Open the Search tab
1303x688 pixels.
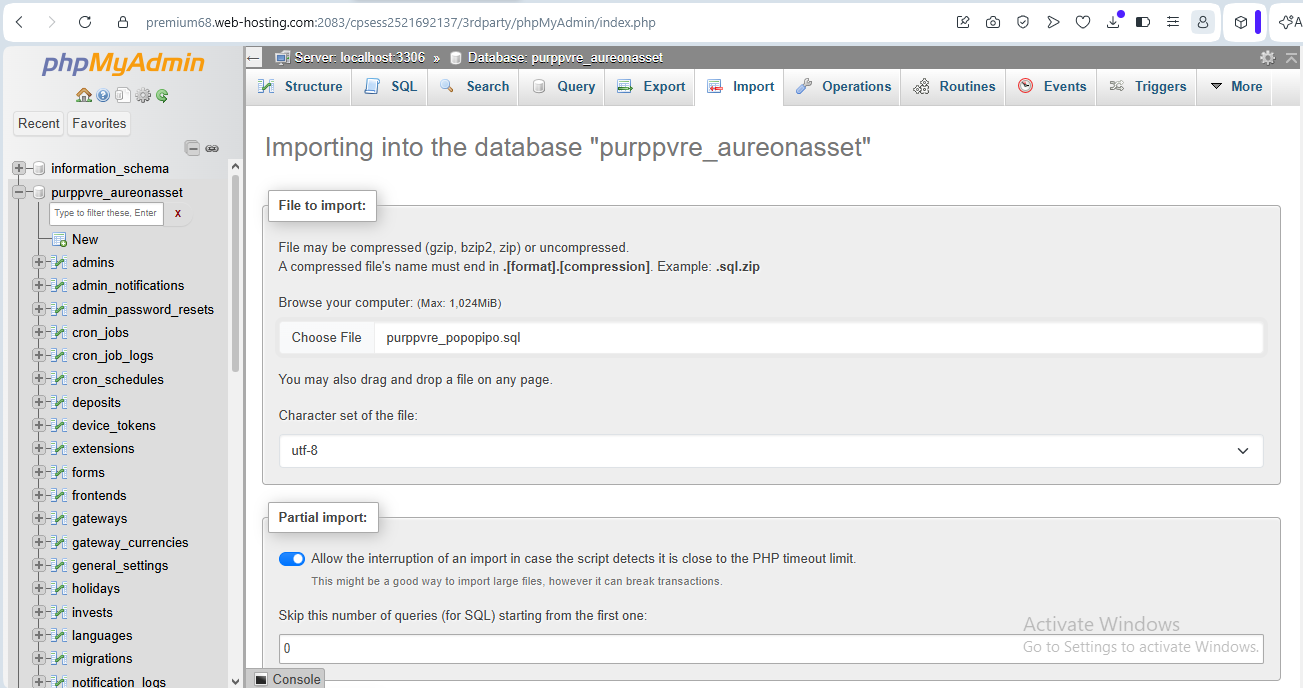click(x=474, y=86)
